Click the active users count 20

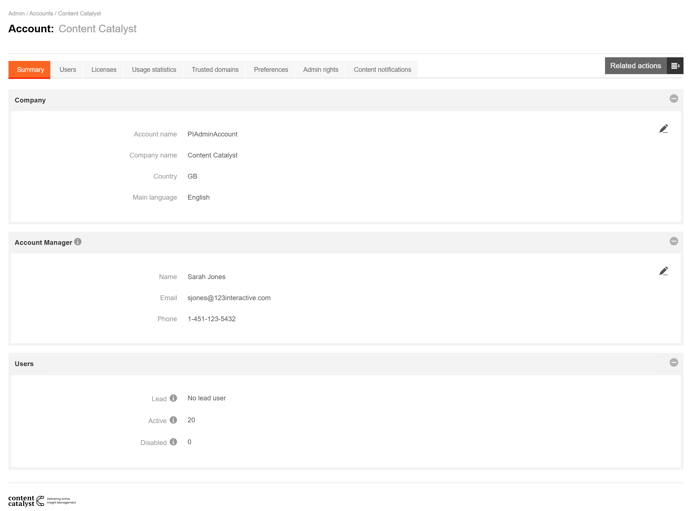tap(191, 420)
